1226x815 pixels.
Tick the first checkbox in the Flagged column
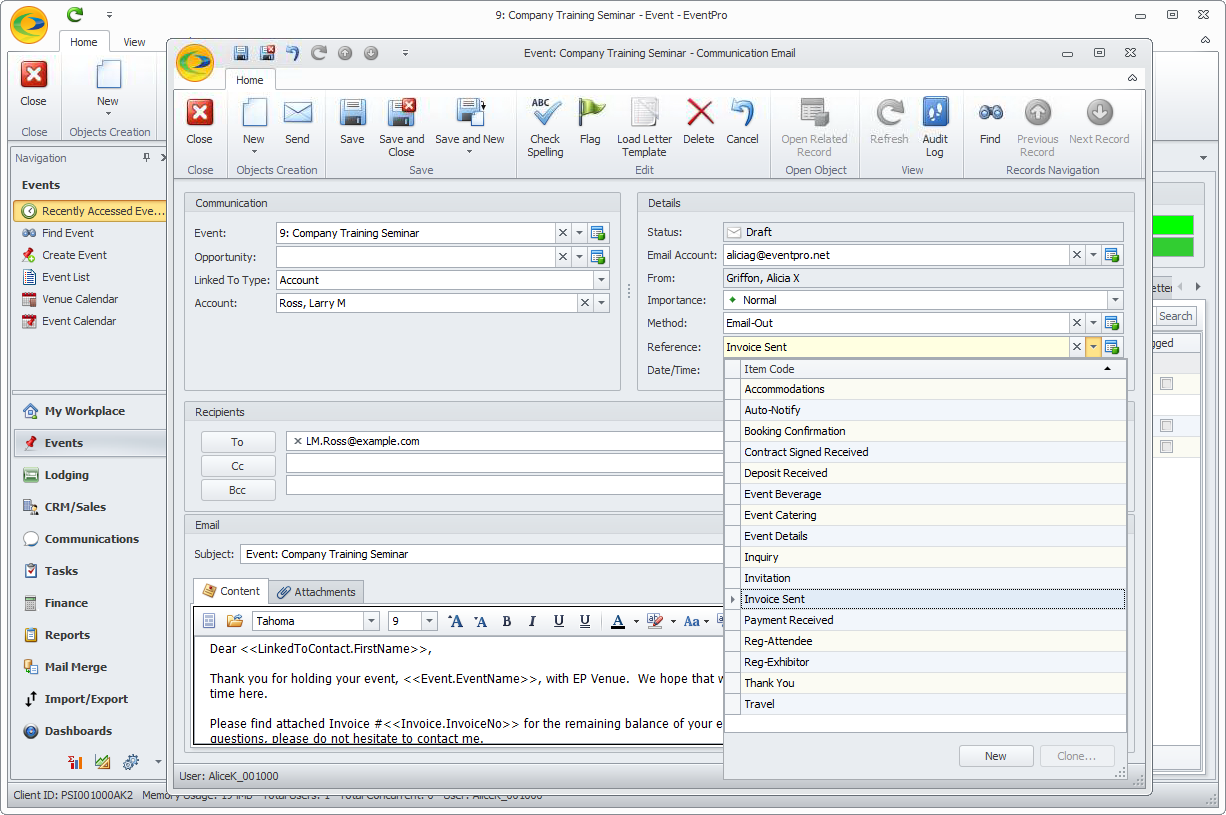[x=1166, y=383]
